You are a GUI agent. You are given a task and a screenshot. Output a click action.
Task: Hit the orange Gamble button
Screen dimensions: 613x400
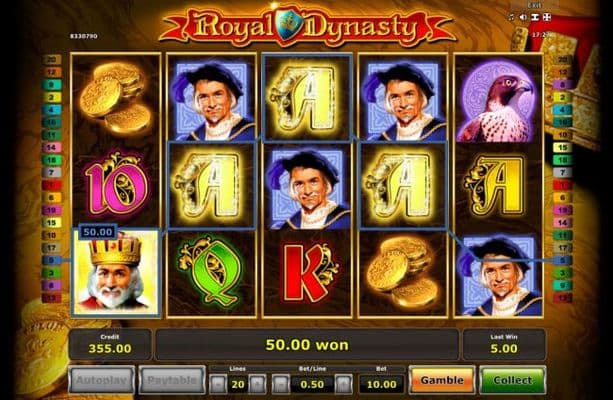[442, 380]
